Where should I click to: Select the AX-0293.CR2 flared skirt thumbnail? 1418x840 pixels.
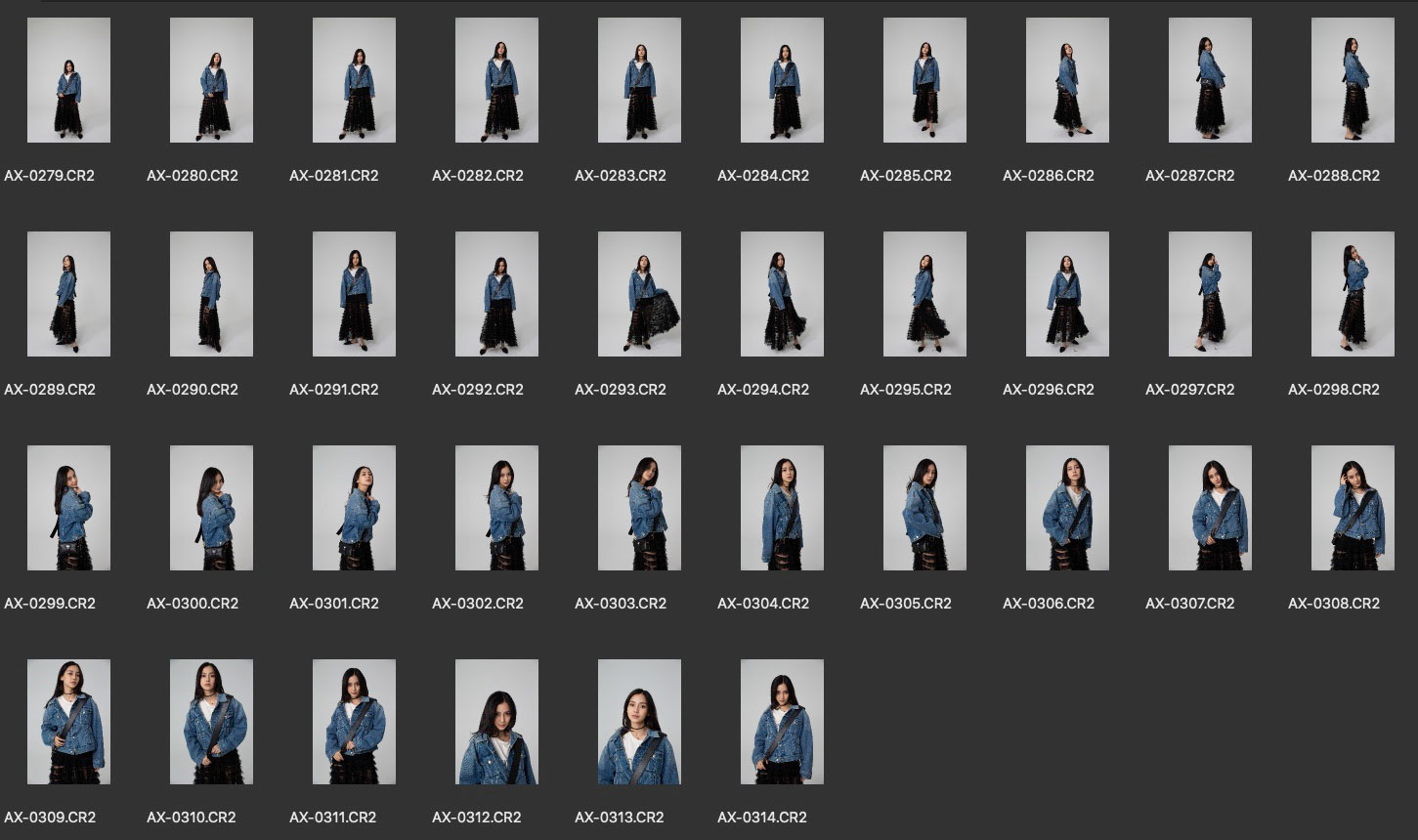tap(639, 294)
